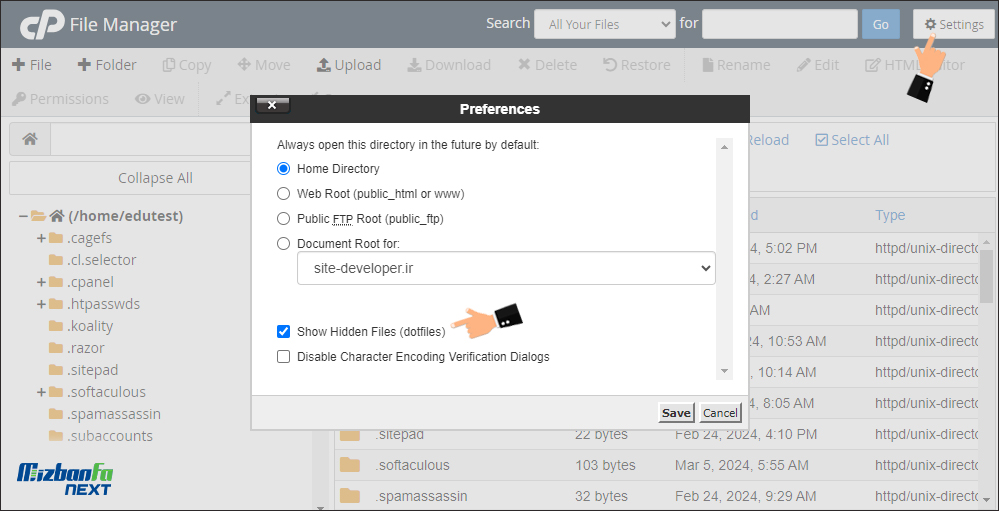This screenshot has height=511, width=999.
Task: Select the Web Root radio option
Action: point(284,193)
